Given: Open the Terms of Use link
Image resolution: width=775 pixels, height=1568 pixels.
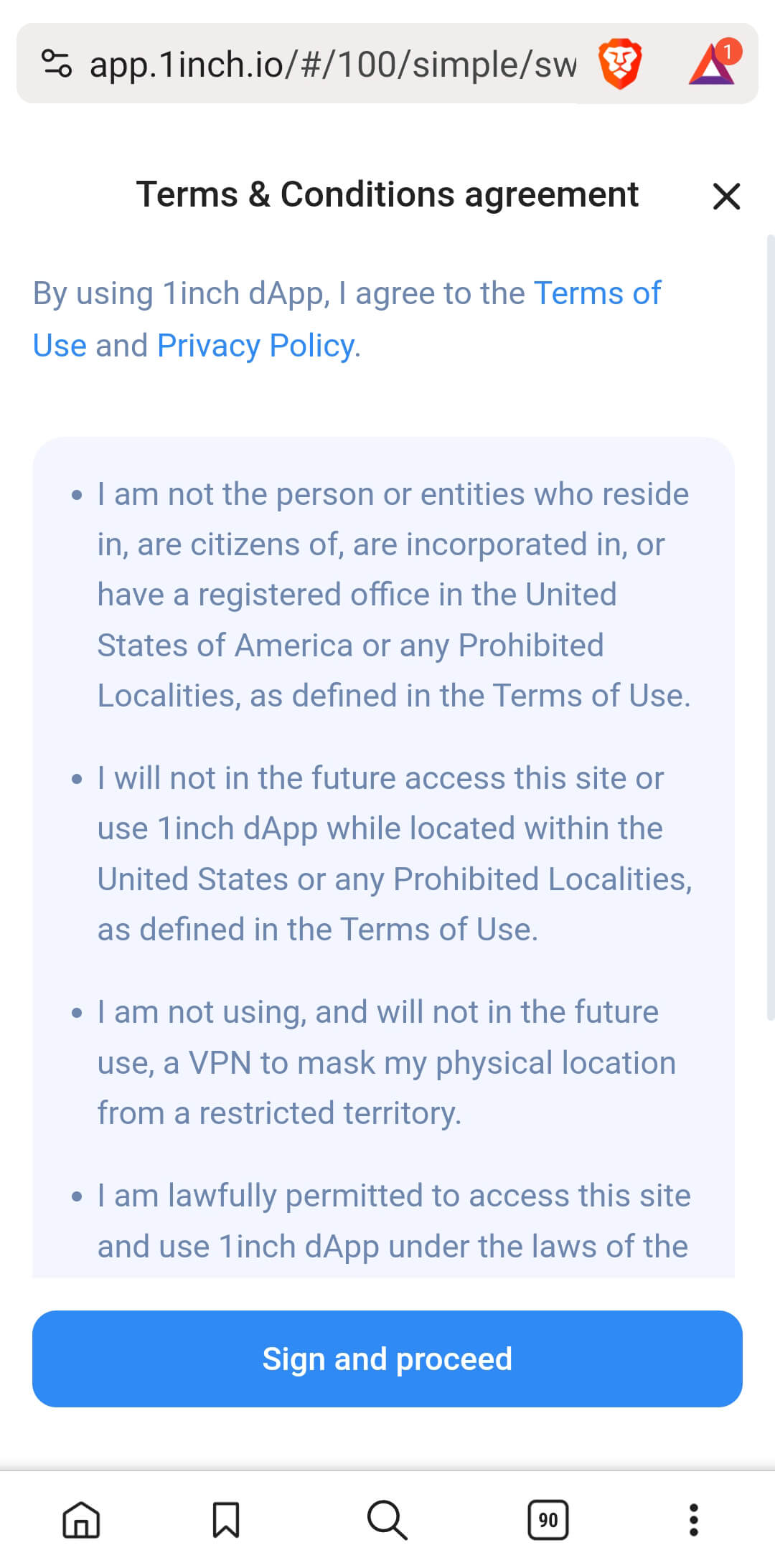Looking at the screenshot, I should (x=597, y=293).
